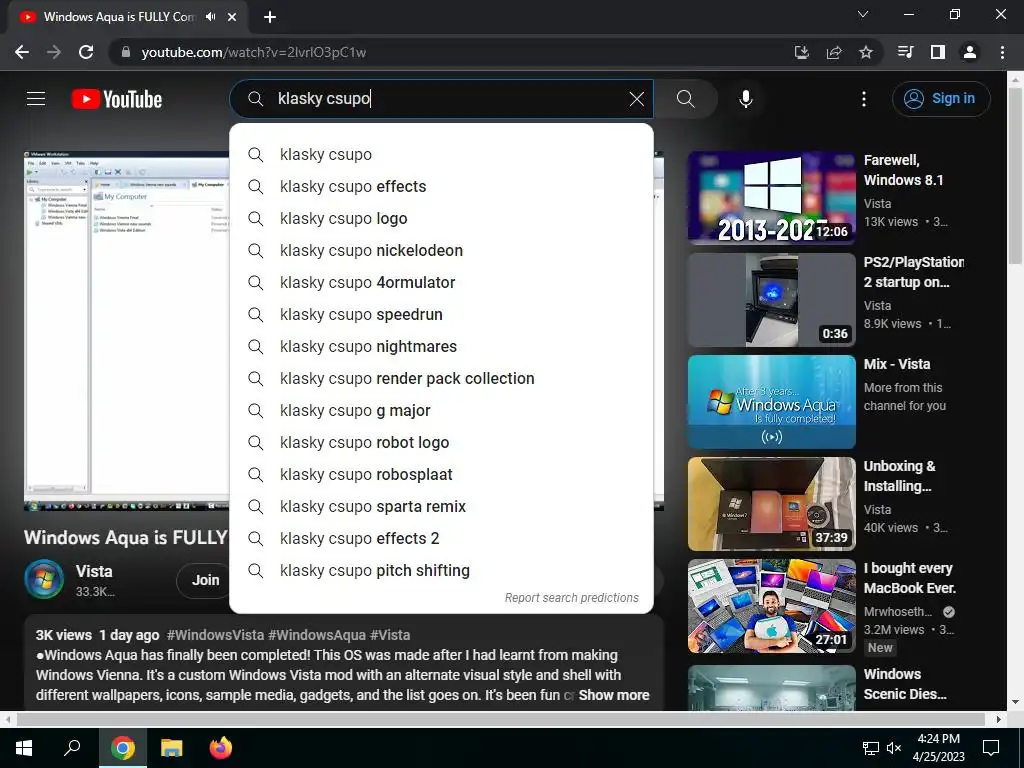1024x768 pixels.
Task: Choose suggestion 'klasky csupo effects'
Action: point(441,187)
